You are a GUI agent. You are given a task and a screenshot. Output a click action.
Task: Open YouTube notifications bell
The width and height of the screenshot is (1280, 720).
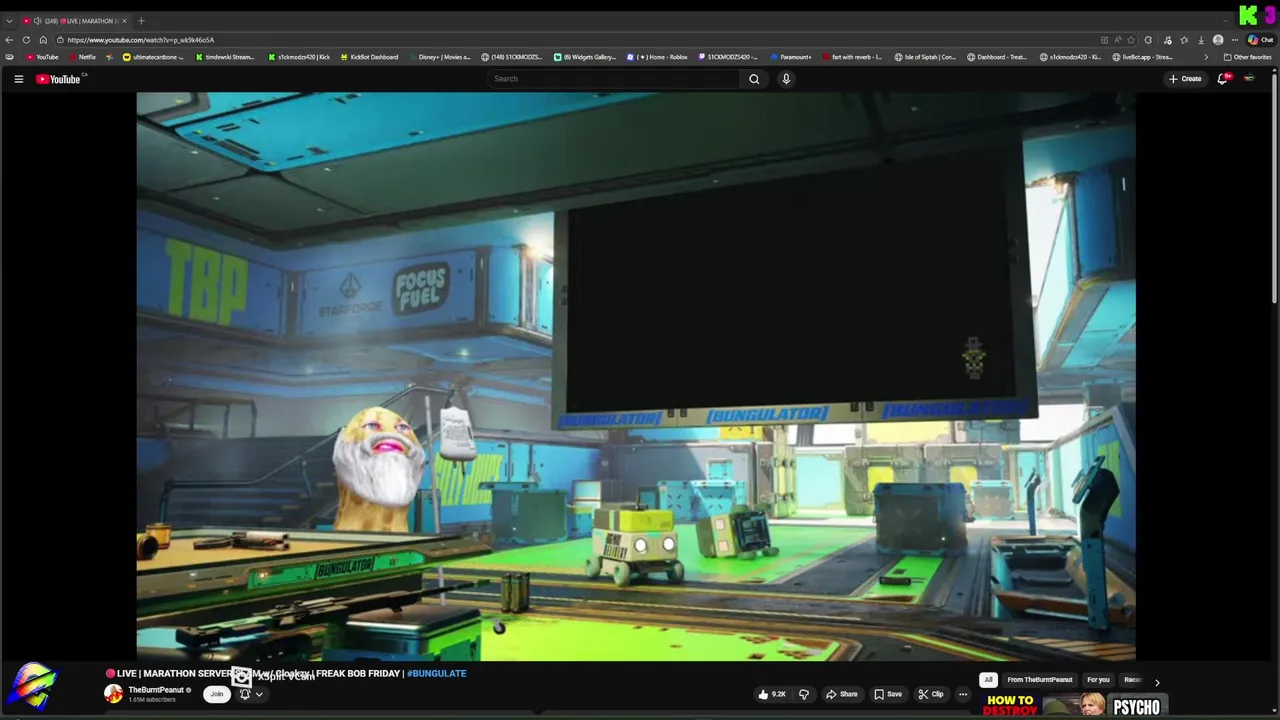pos(1222,79)
